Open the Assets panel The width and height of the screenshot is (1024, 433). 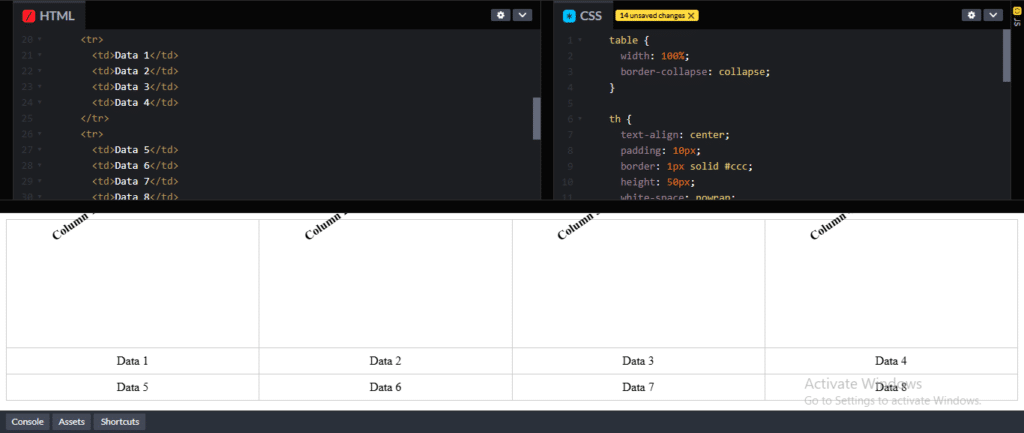coord(72,422)
